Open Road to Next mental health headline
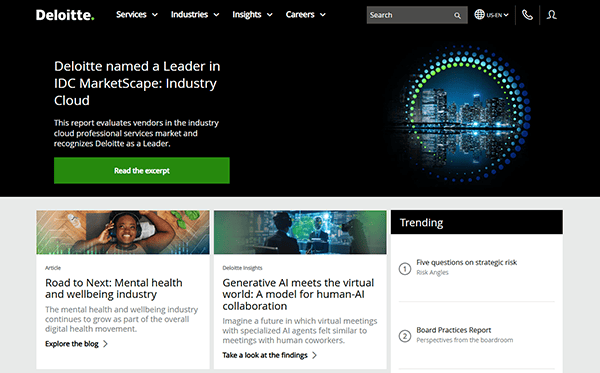Image resolution: width=600 pixels, height=373 pixels. [x=114, y=288]
